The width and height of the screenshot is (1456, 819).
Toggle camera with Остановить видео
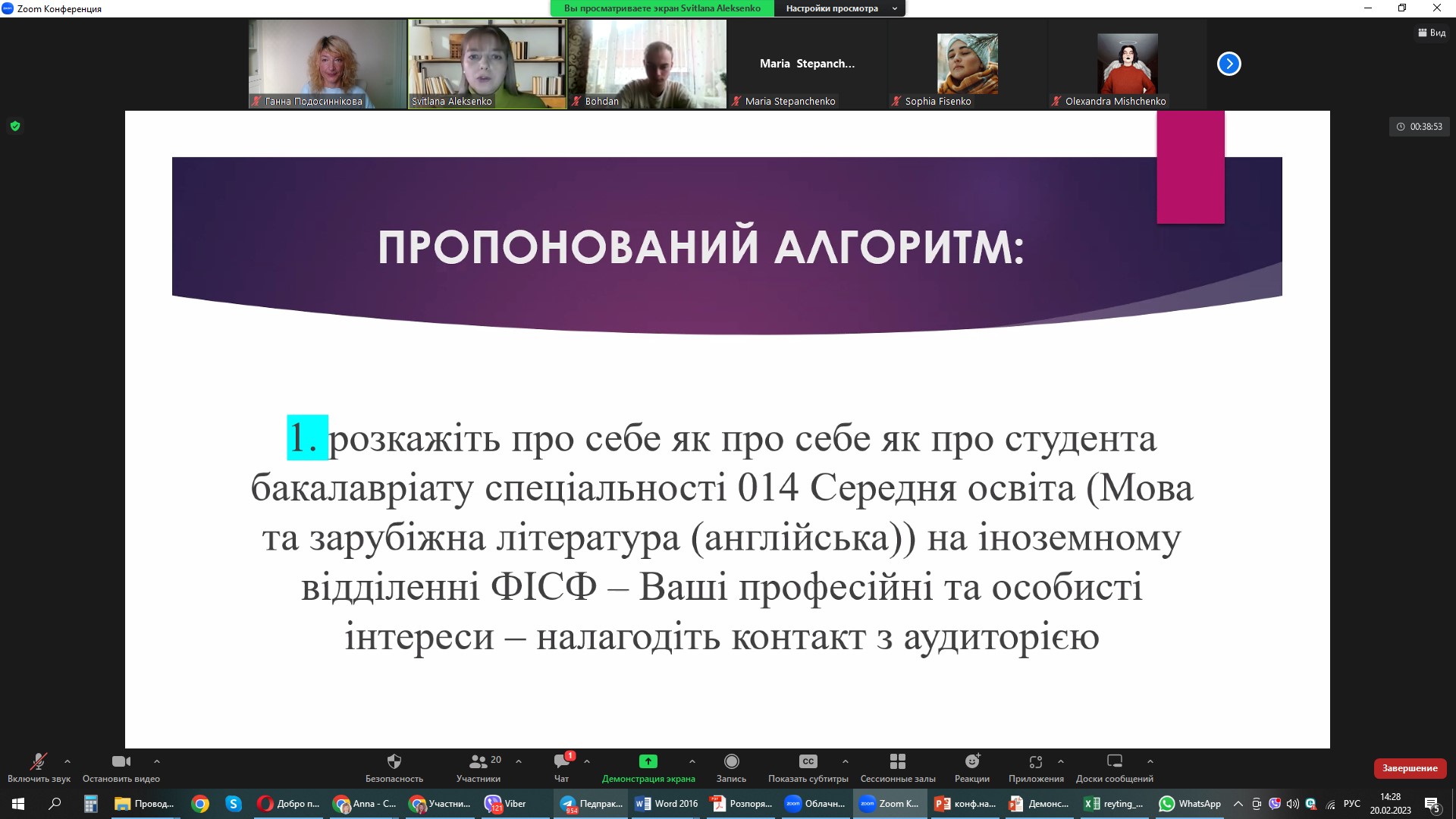[121, 761]
